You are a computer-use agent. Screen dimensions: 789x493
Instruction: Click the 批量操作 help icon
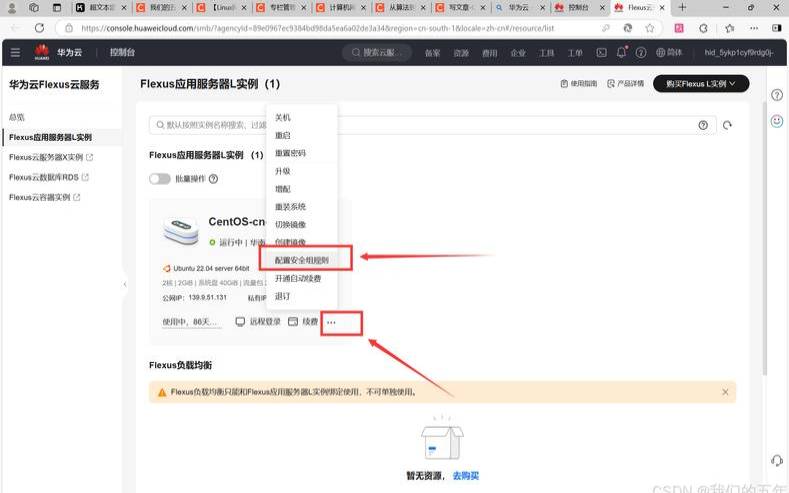pos(213,179)
